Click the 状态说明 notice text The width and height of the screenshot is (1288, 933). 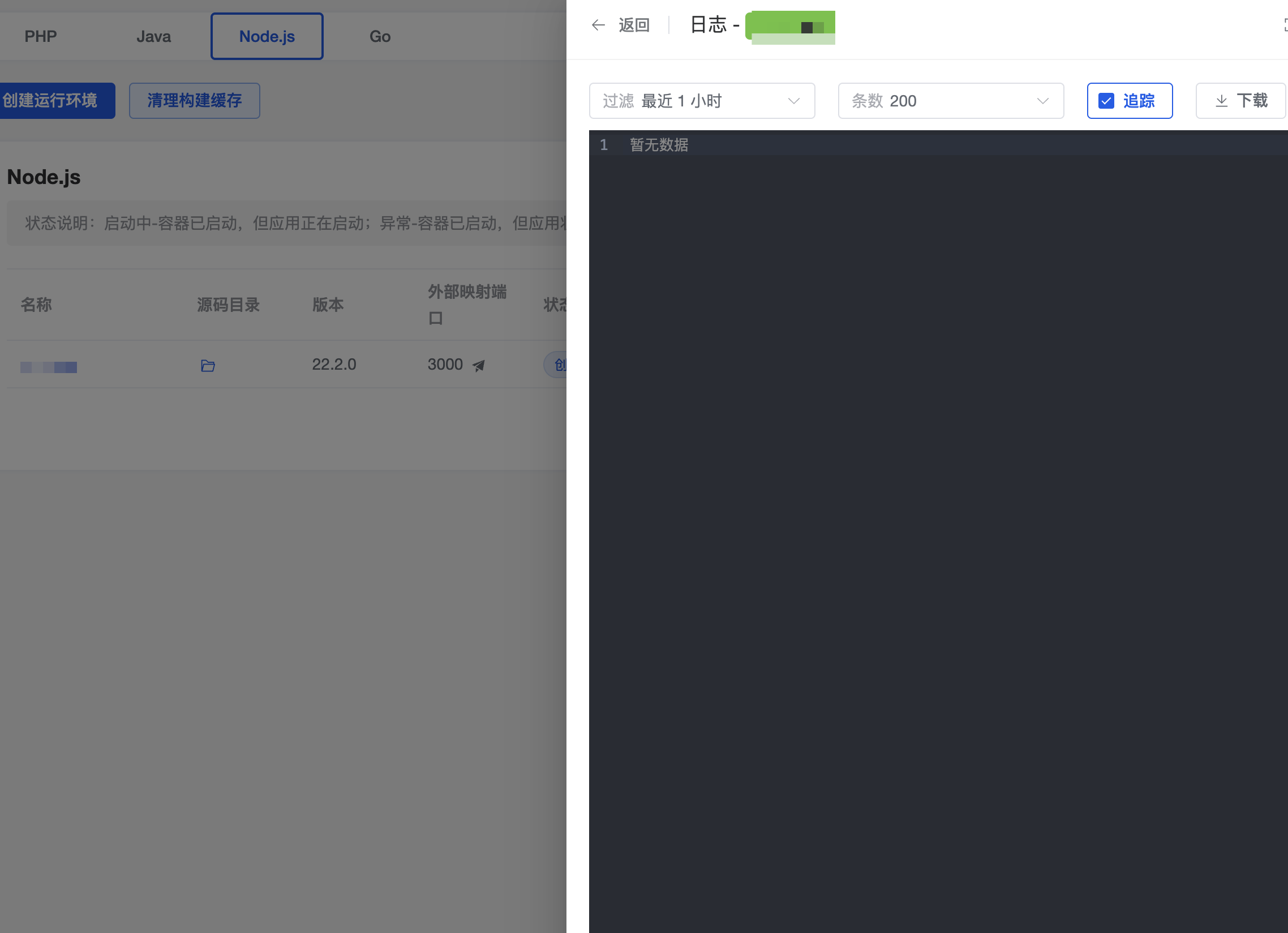click(295, 223)
